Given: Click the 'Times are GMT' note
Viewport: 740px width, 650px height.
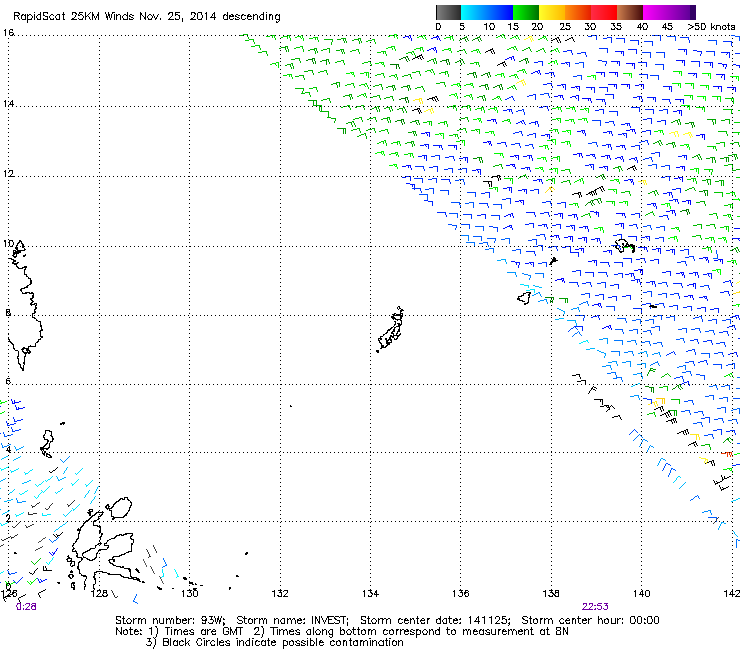Looking at the screenshot, I should pos(203,632).
